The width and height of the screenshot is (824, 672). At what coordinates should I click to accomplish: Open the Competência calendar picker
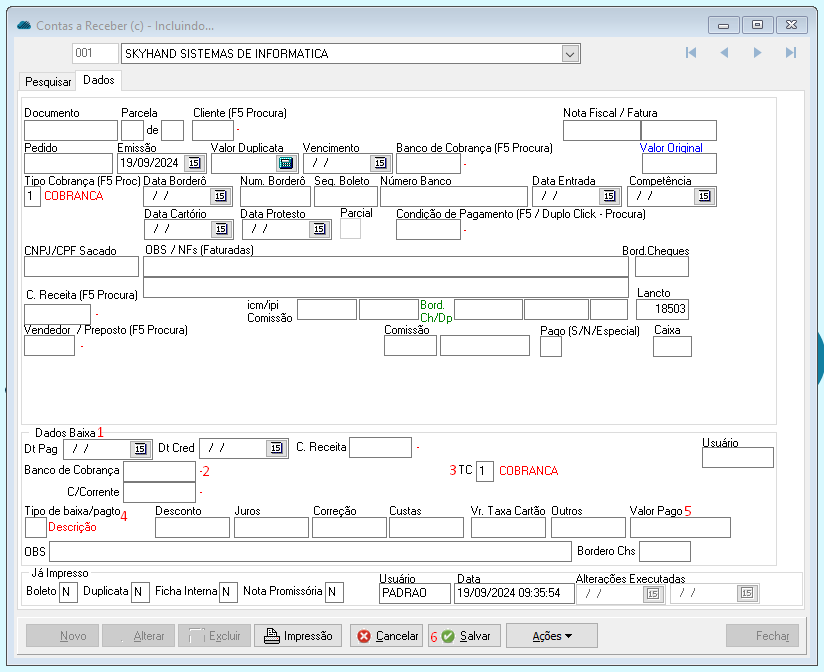point(704,196)
